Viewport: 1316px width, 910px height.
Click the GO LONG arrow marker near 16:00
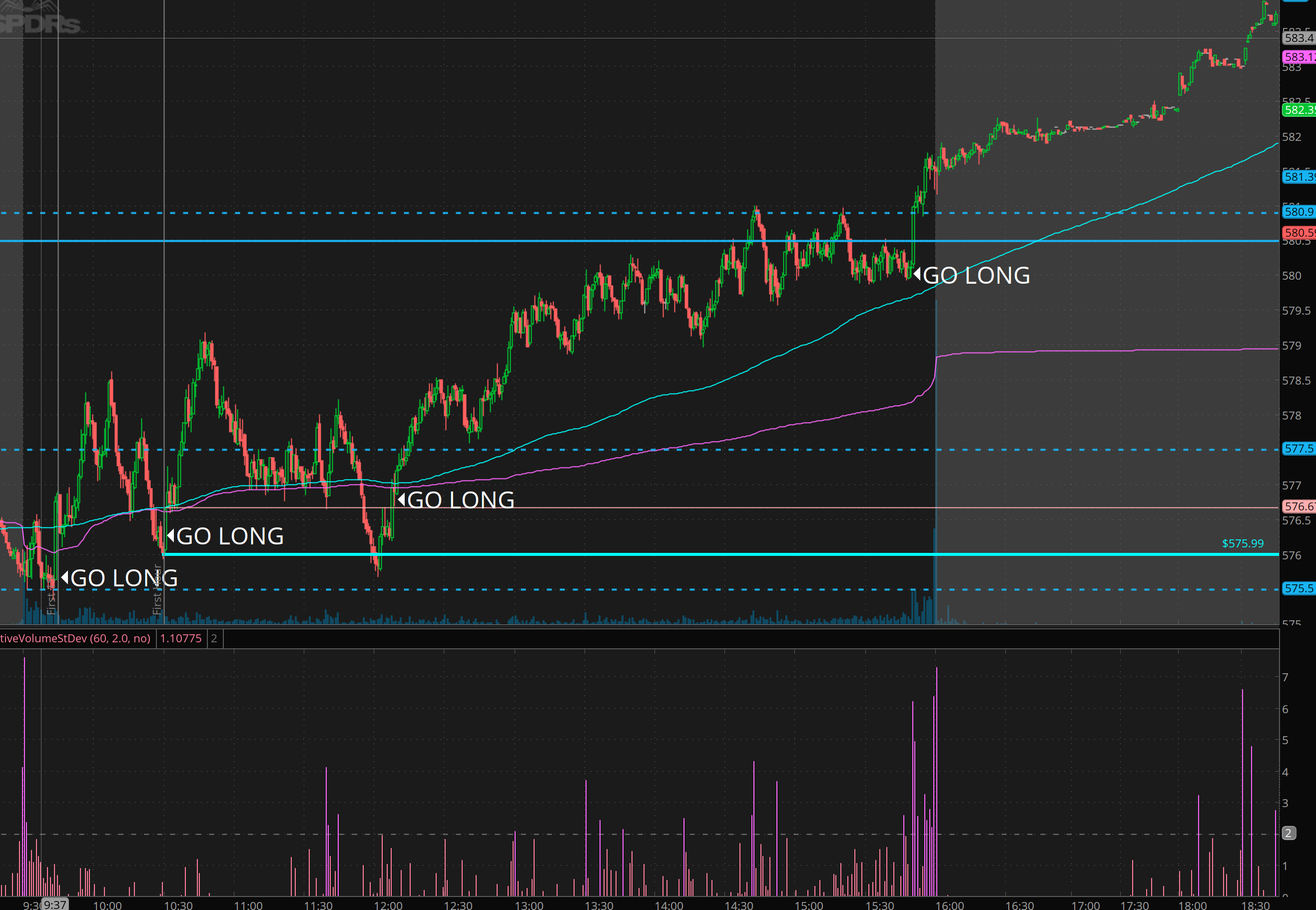click(917, 275)
